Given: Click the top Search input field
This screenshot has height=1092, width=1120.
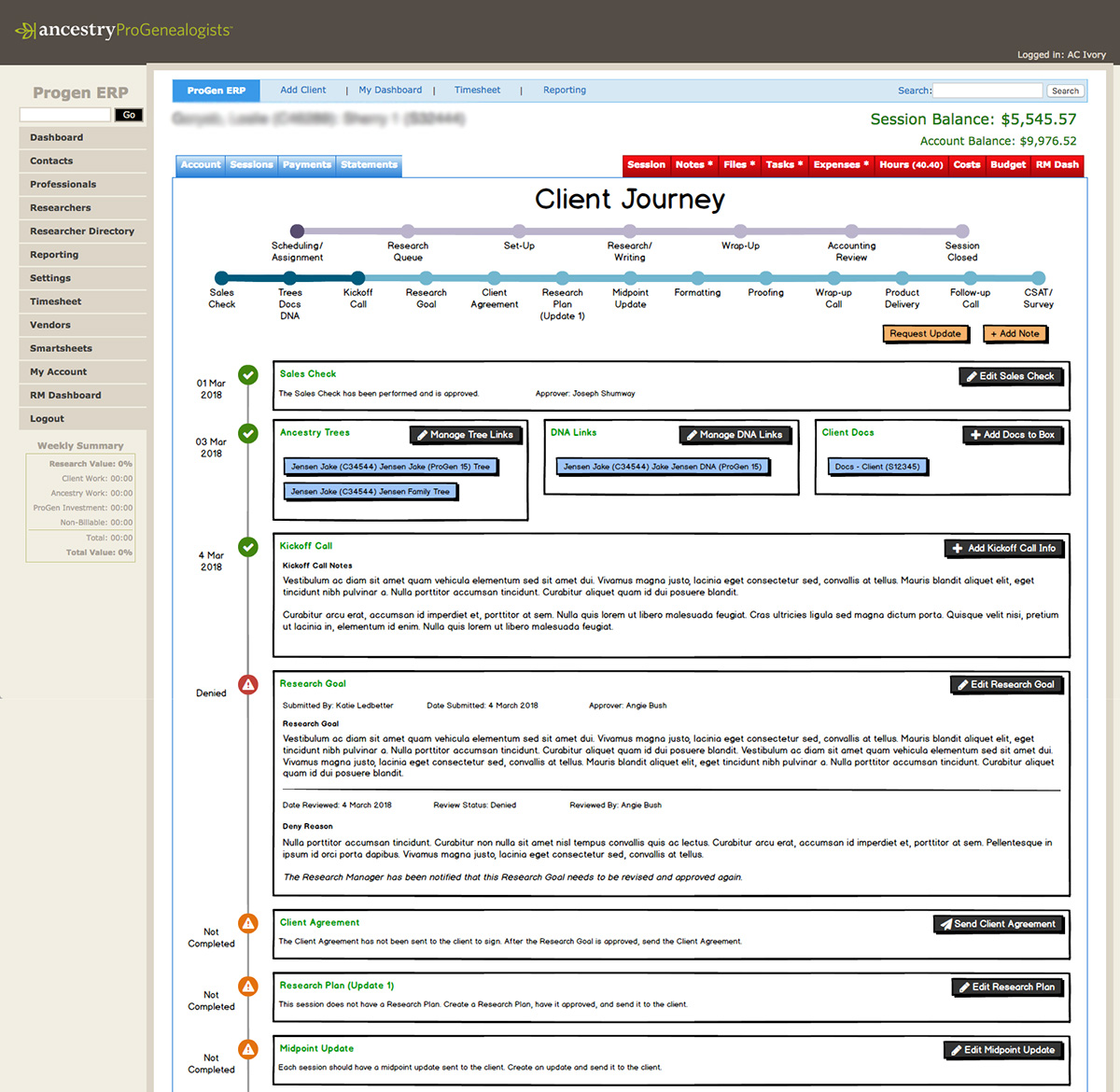Looking at the screenshot, I should point(987,91).
